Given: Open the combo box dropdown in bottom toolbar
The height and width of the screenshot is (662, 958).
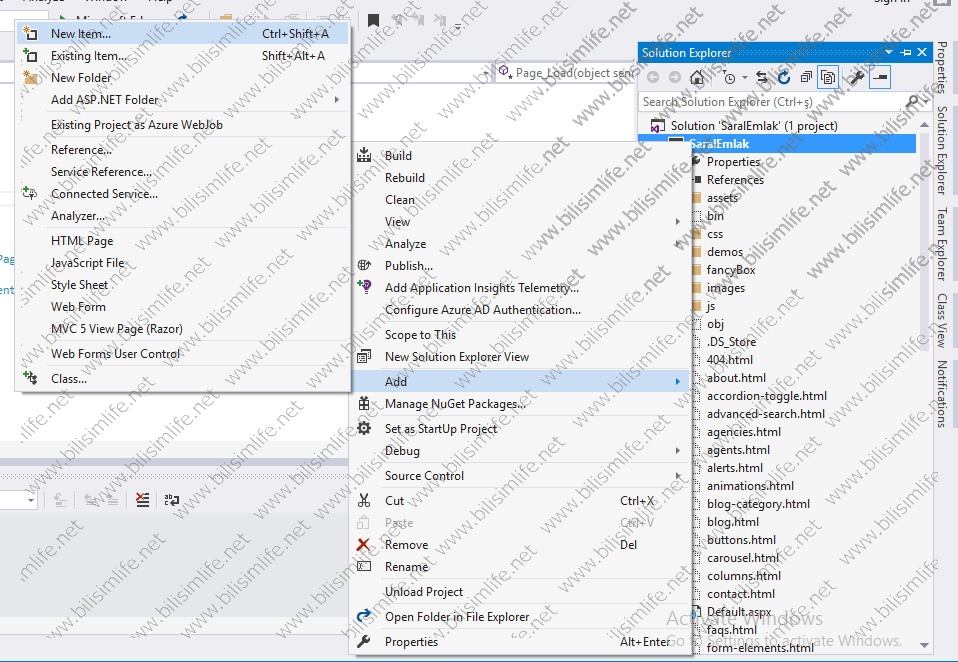Looking at the screenshot, I should (31, 501).
